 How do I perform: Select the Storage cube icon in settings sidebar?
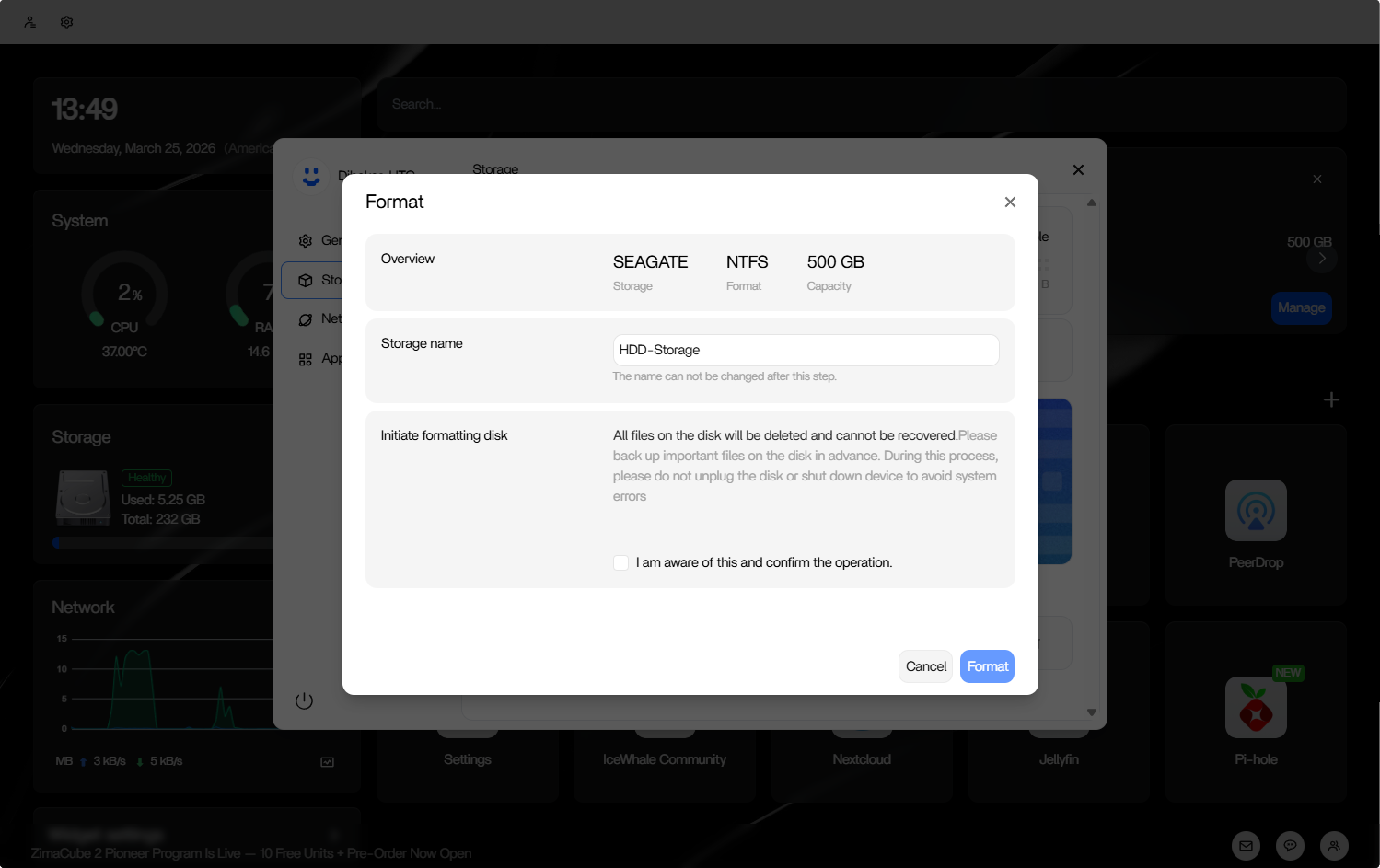tap(306, 281)
